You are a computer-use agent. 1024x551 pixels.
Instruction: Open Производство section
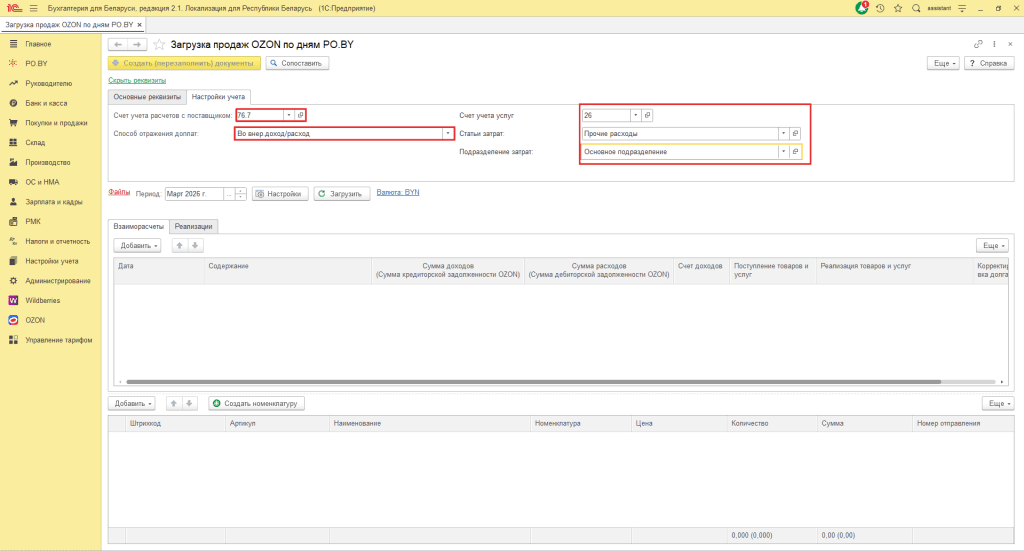click(48, 162)
